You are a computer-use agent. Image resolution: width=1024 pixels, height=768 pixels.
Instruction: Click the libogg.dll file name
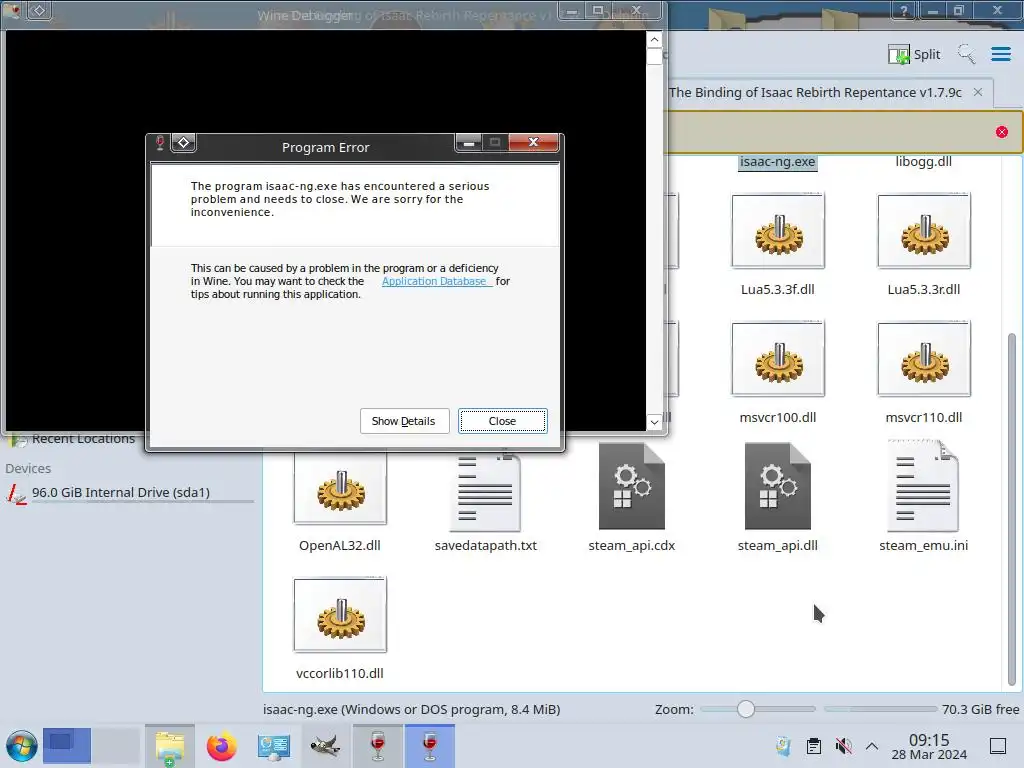(923, 161)
